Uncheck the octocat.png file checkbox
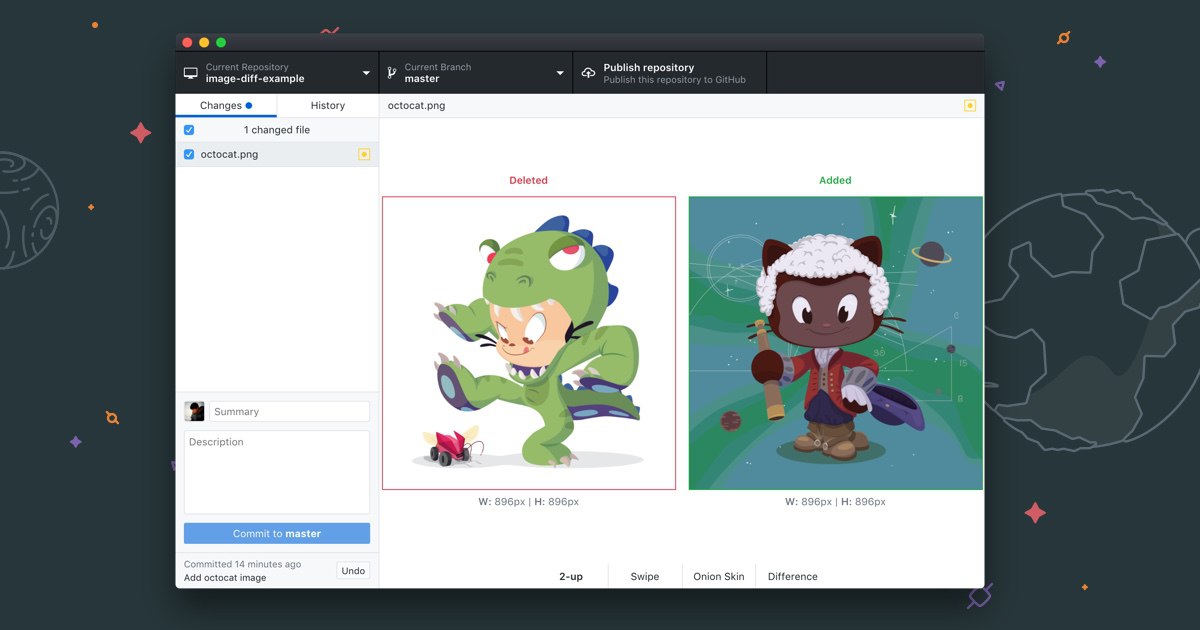Image resolution: width=1200 pixels, height=630 pixels. 189,154
